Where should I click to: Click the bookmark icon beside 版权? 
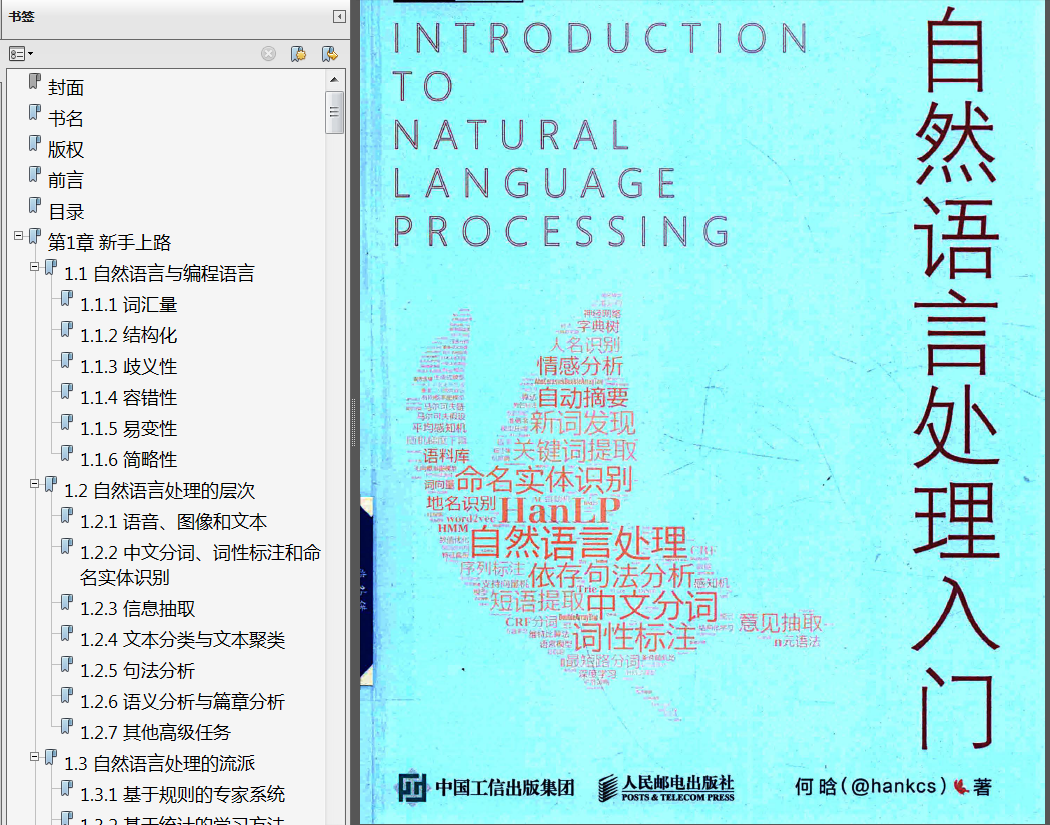(x=35, y=143)
